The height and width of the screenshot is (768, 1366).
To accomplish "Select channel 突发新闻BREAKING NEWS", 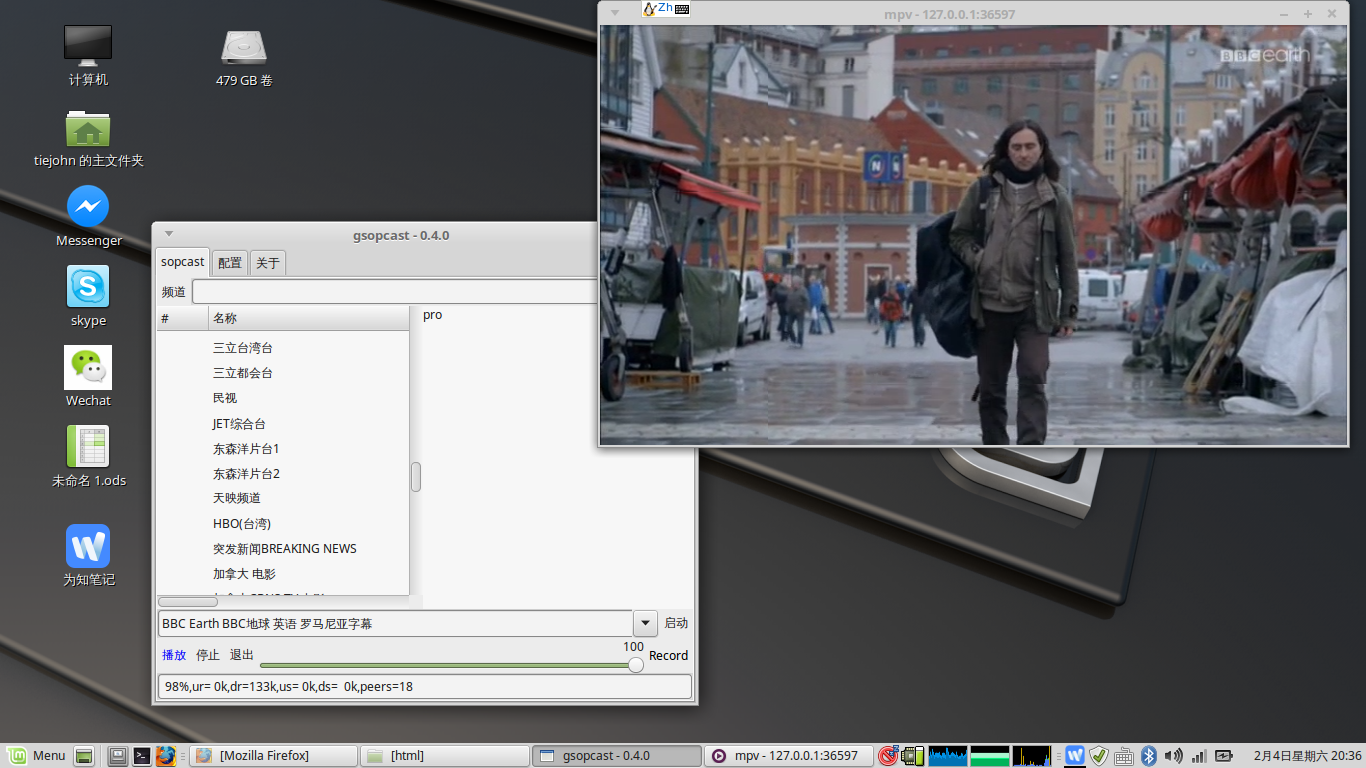I will point(283,549).
